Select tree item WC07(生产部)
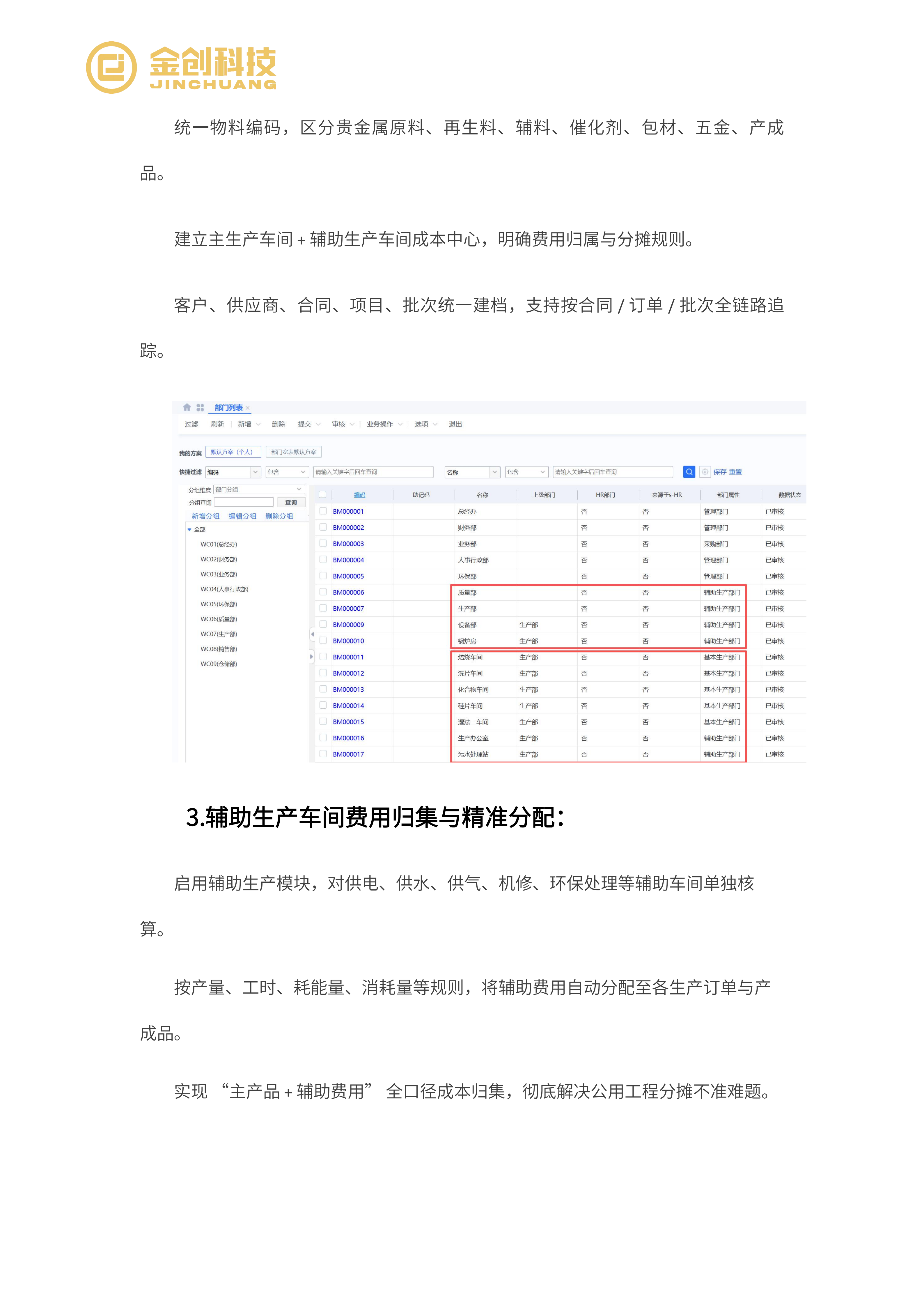 [x=219, y=634]
